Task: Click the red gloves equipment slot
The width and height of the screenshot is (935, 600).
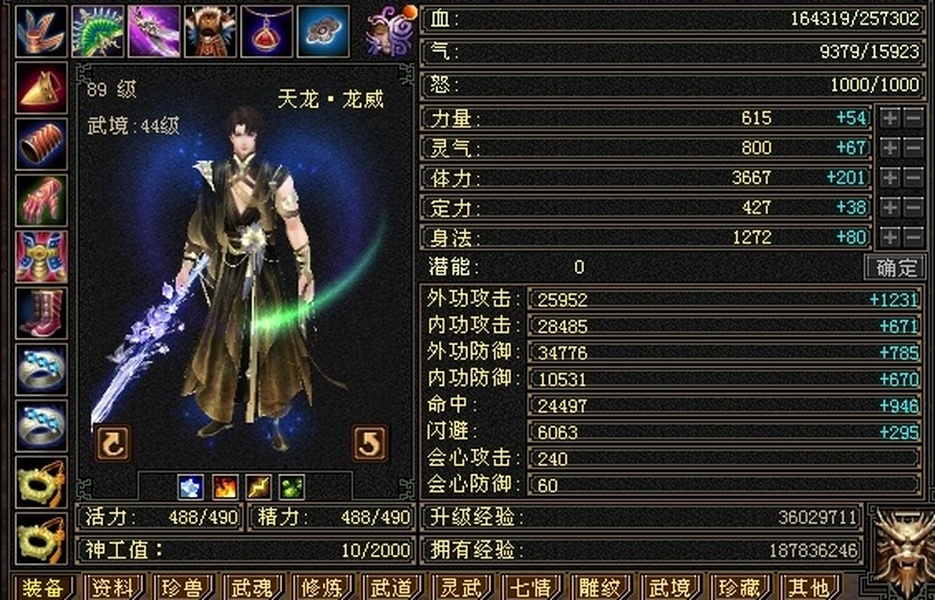Action: click(41, 200)
